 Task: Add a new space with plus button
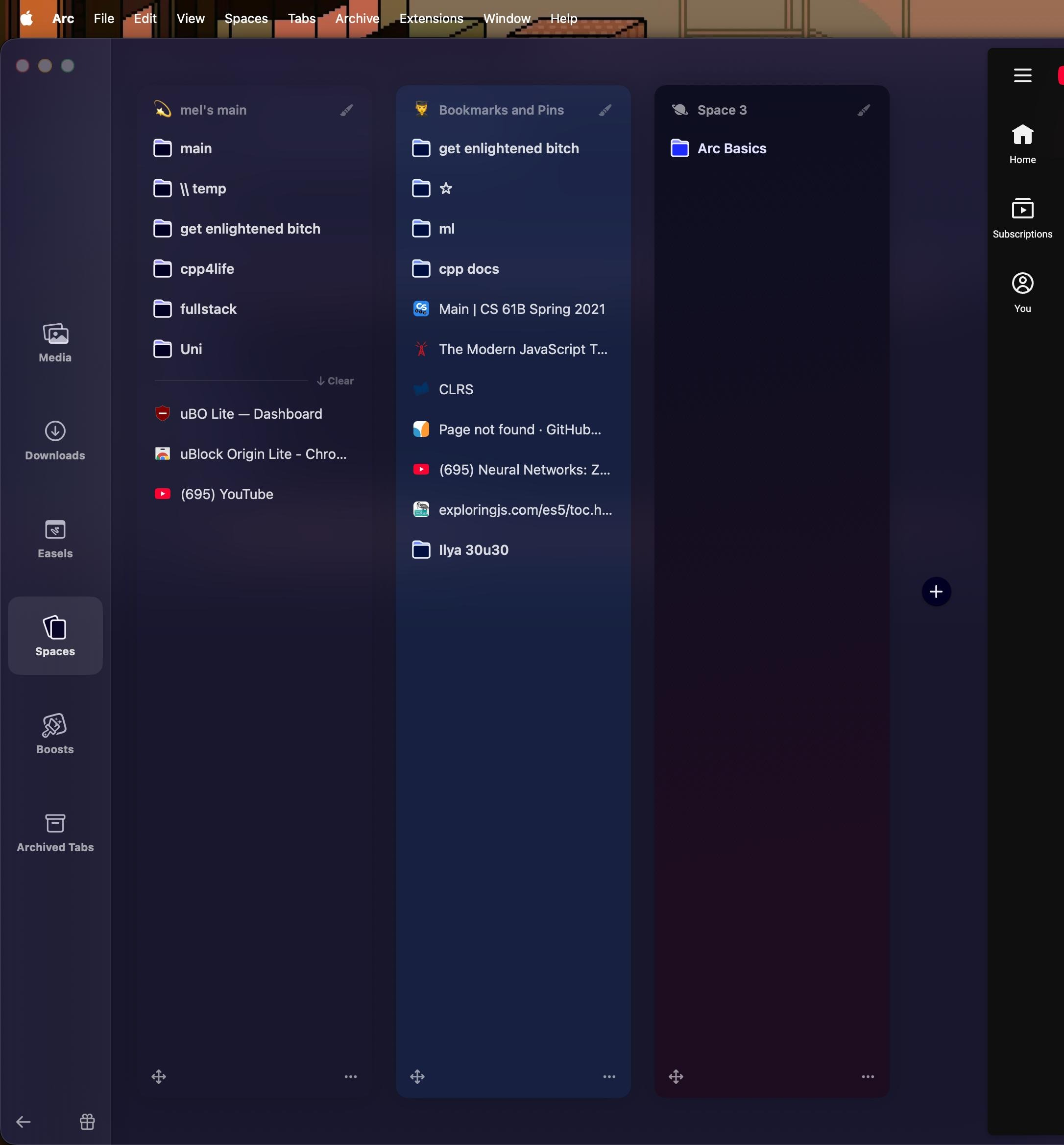click(x=936, y=591)
